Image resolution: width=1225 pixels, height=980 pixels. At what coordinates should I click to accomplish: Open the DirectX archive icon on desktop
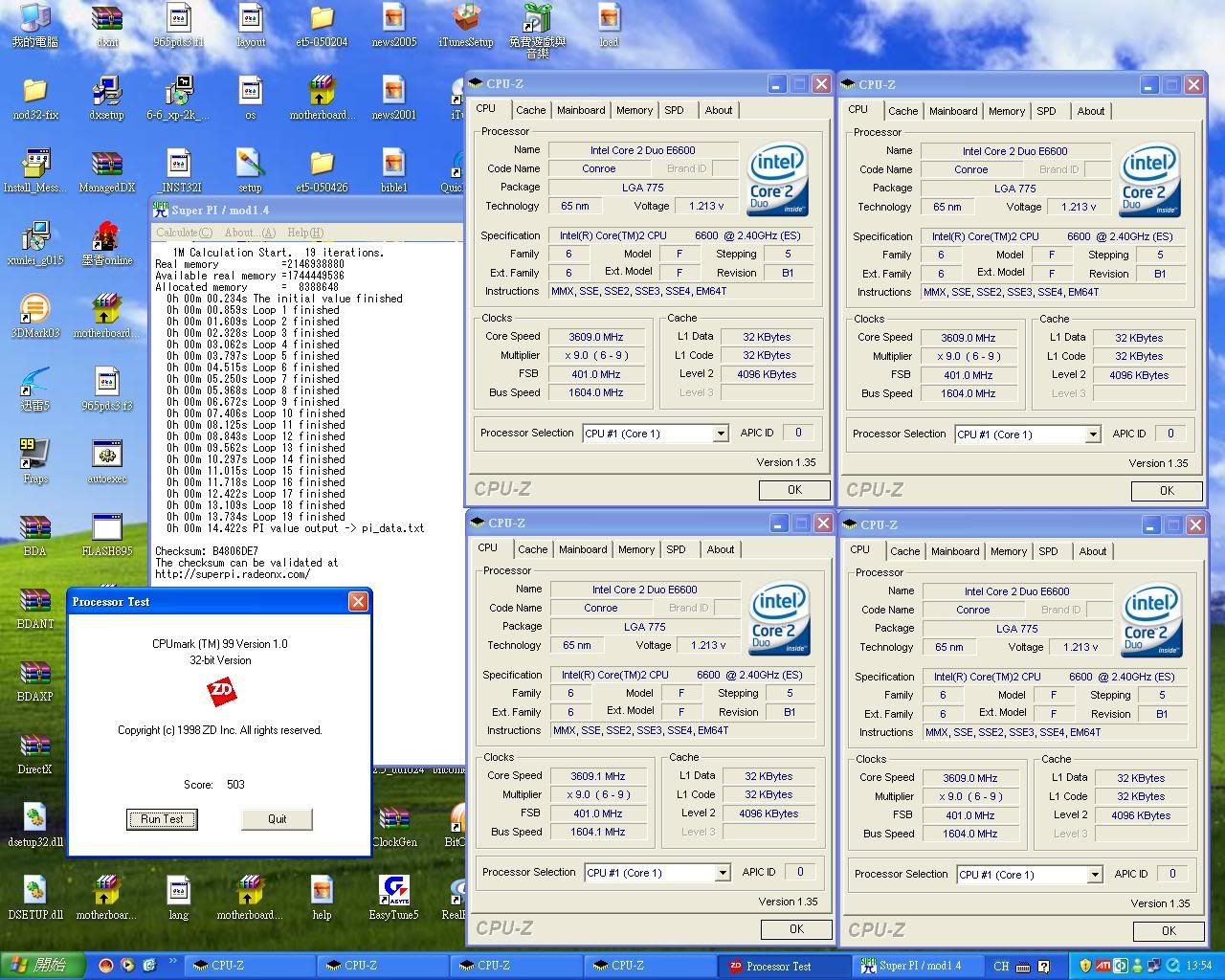coord(35,753)
